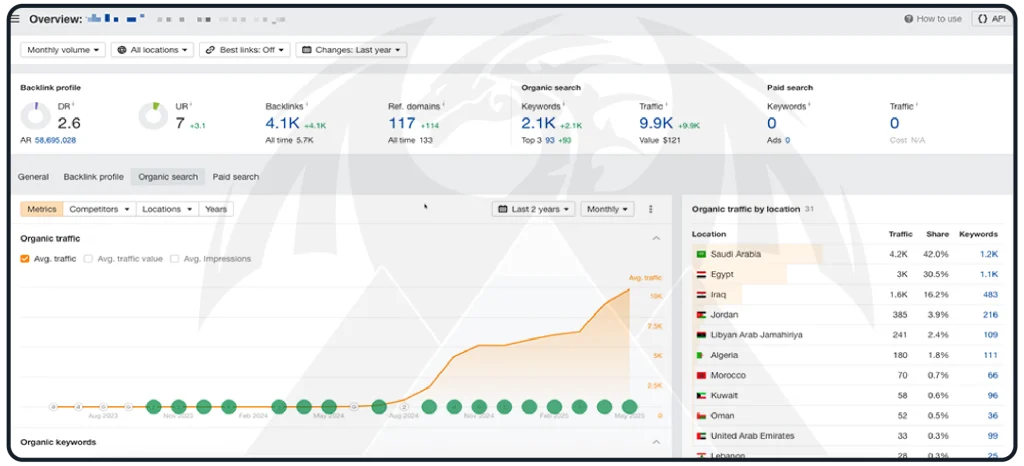Click the AR value 58,695,028 link
The height and width of the screenshot is (466, 1024).
click(55, 141)
